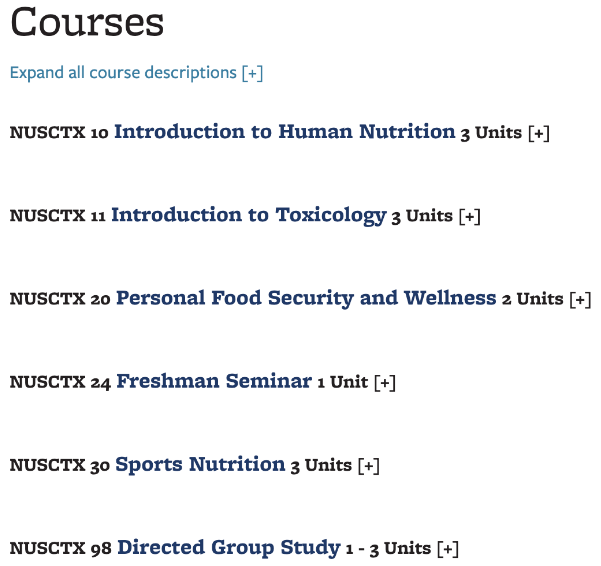Expand the Introduction to Human Nutrition [+] toggle
This screenshot has width=601, height=566.
coord(538,133)
